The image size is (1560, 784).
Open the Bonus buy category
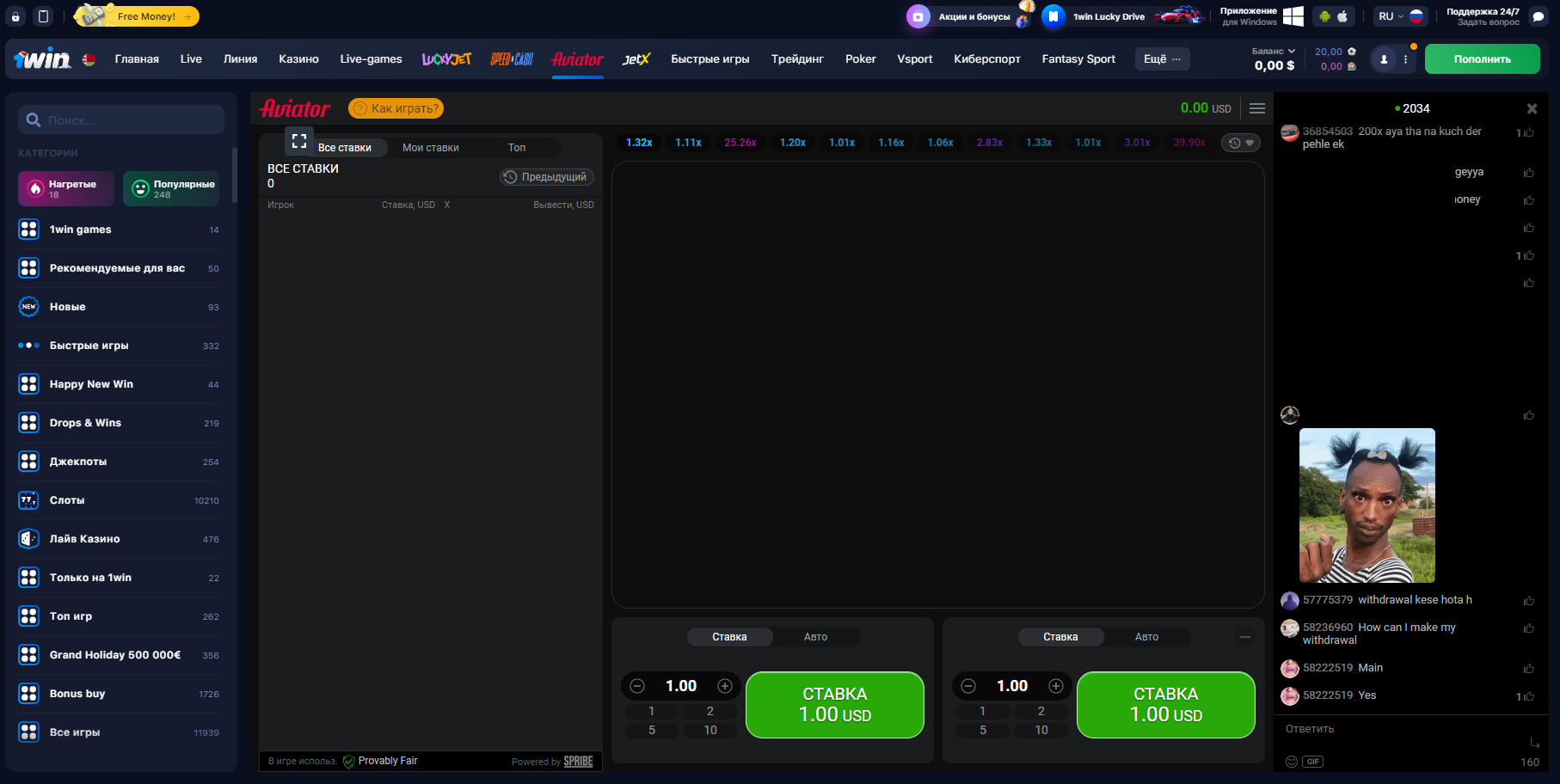pyautogui.click(x=119, y=694)
